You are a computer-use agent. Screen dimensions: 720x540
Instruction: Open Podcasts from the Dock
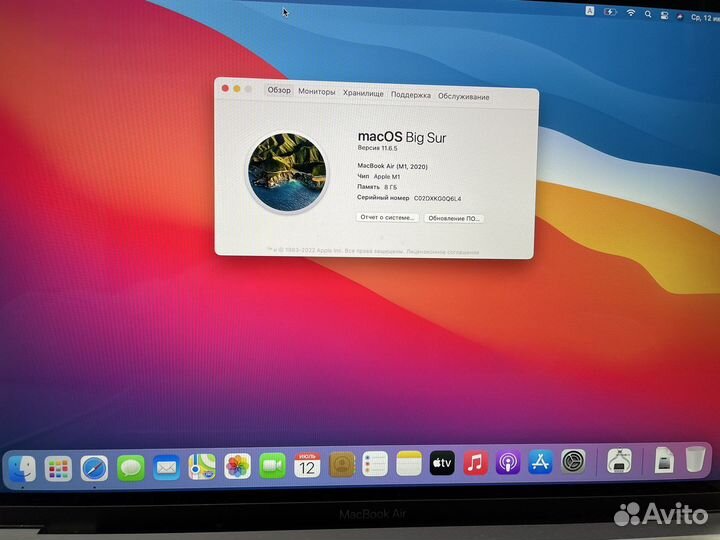click(508, 462)
